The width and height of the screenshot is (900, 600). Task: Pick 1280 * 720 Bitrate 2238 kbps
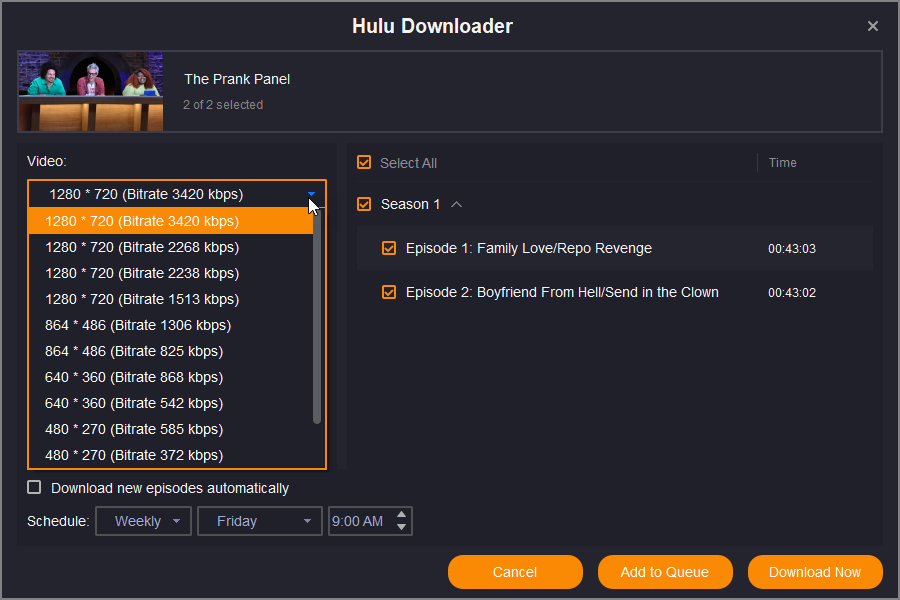pyautogui.click(x=170, y=273)
